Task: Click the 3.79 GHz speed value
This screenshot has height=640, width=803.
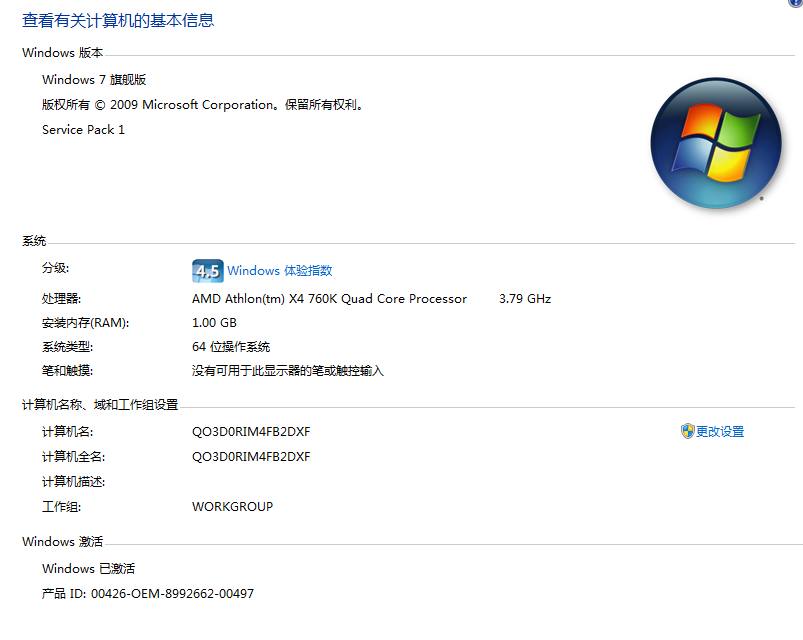Action: click(525, 298)
